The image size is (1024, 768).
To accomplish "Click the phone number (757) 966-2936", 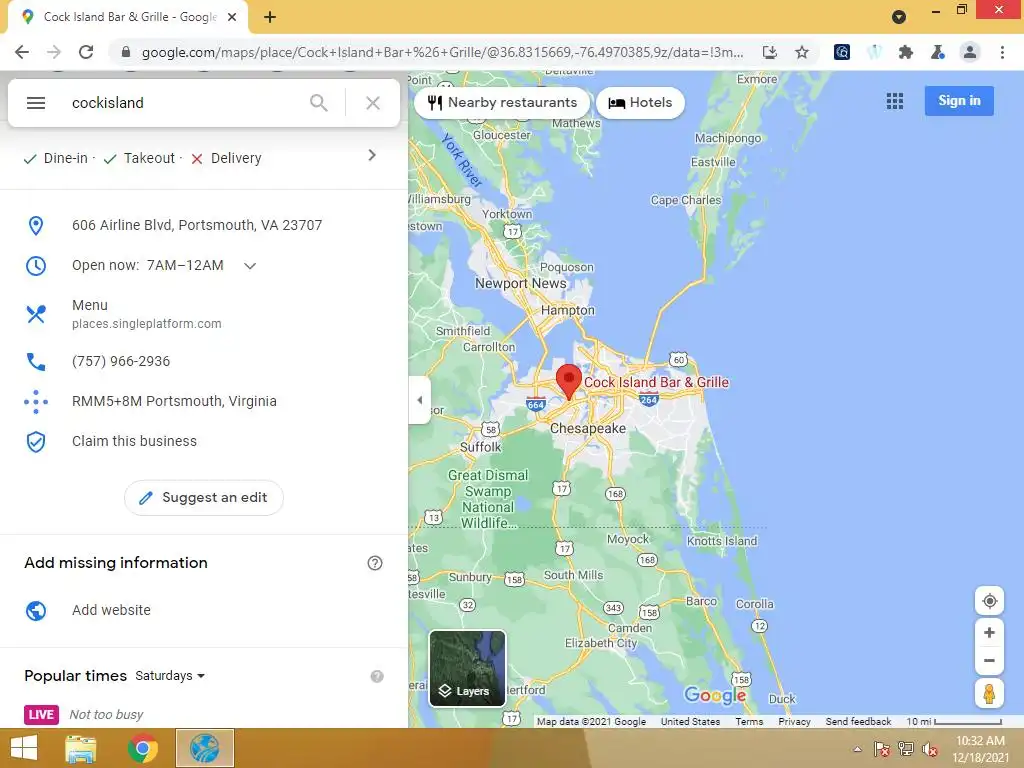I will [x=121, y=361].
